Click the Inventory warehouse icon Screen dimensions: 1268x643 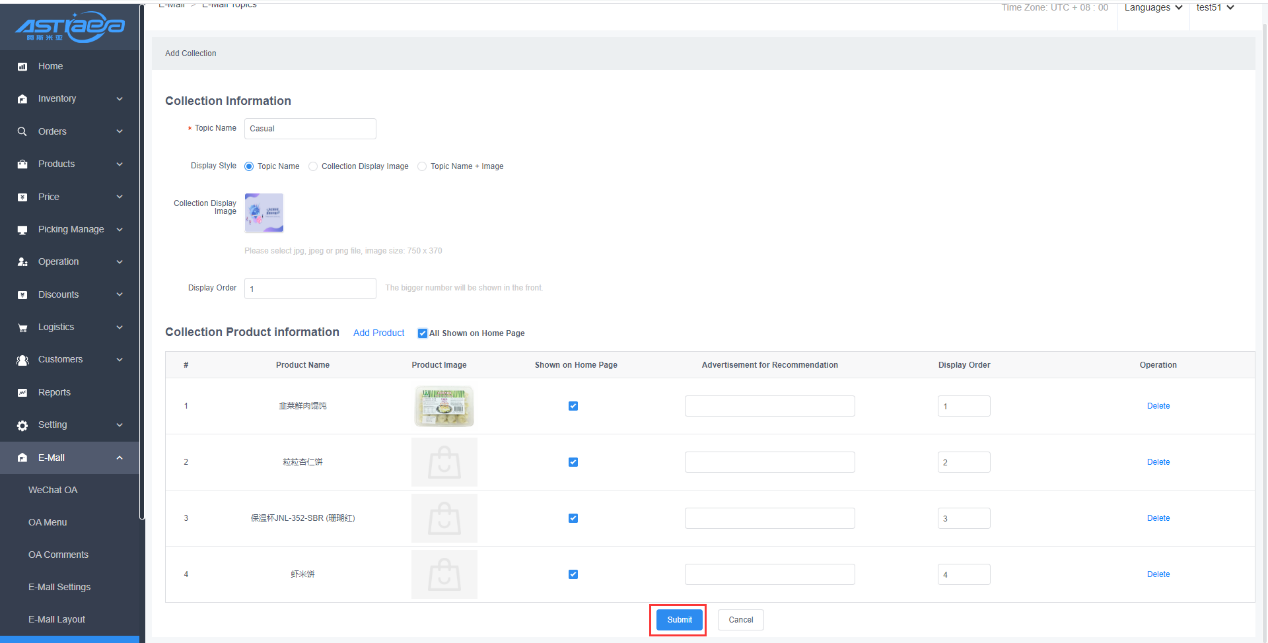(x=22, y=99)
